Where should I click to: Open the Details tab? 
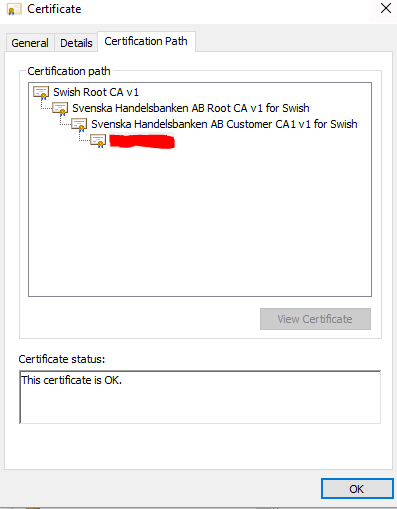76,43
